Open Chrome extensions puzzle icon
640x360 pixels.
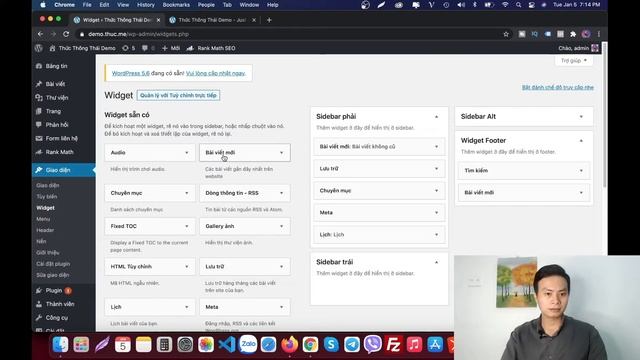click(573, 34)
